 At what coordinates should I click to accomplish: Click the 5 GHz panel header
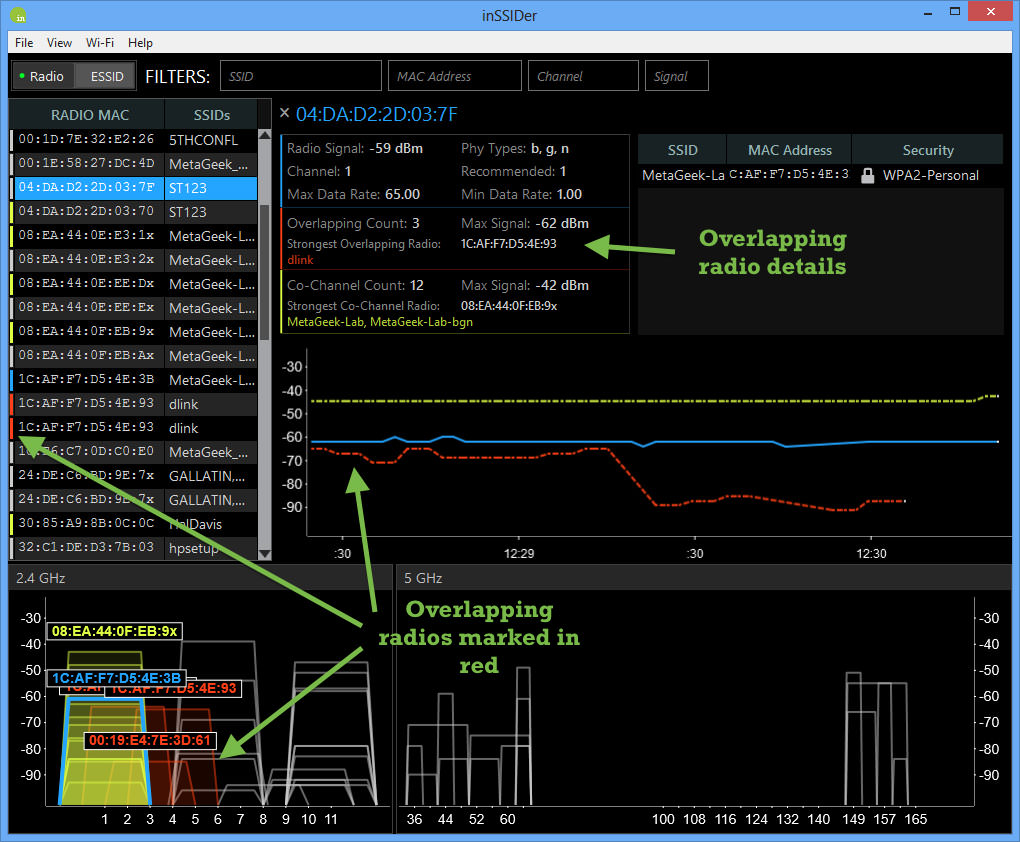[704, 578]
